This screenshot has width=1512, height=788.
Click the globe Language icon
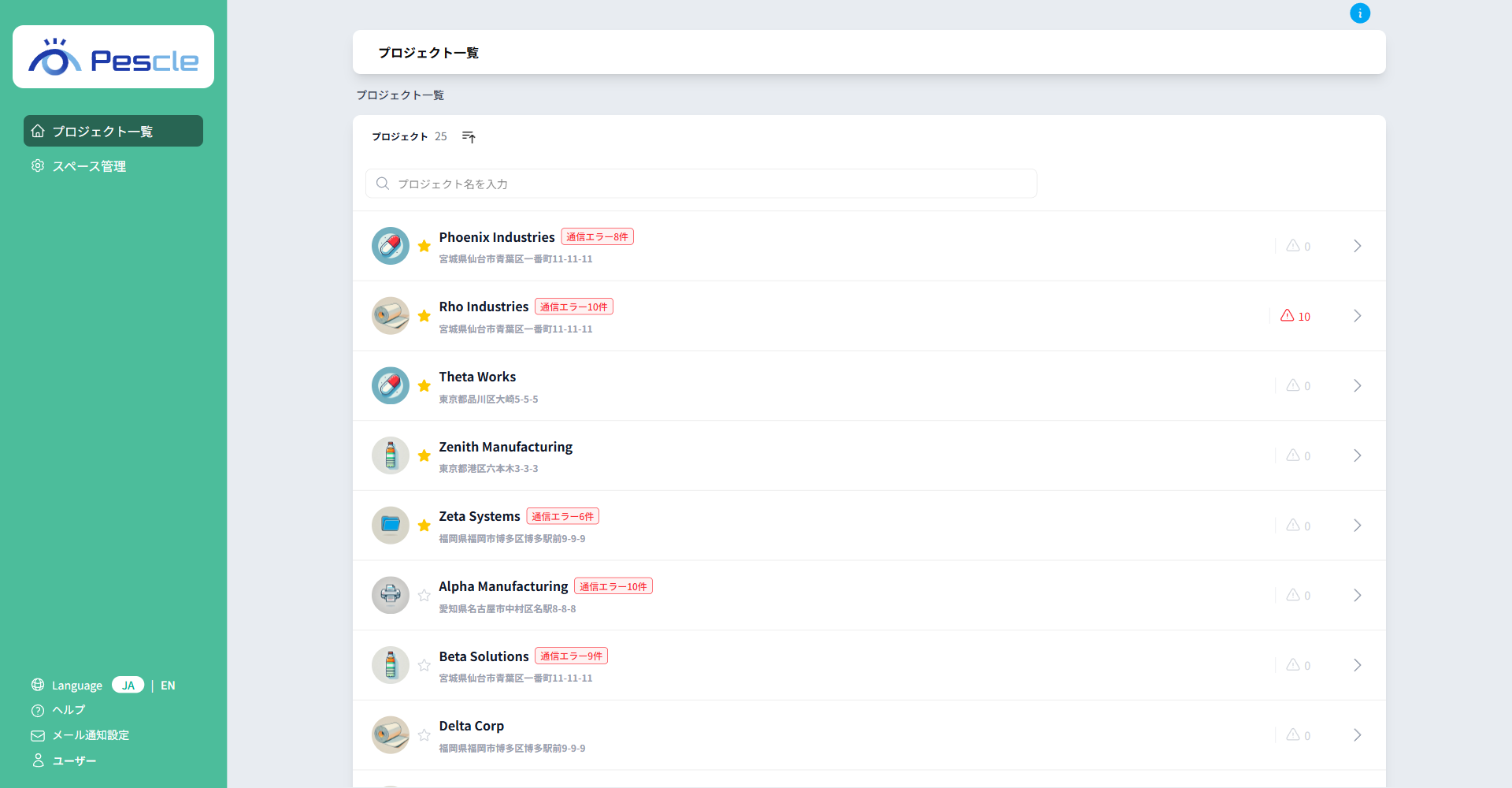coord(38,685)
